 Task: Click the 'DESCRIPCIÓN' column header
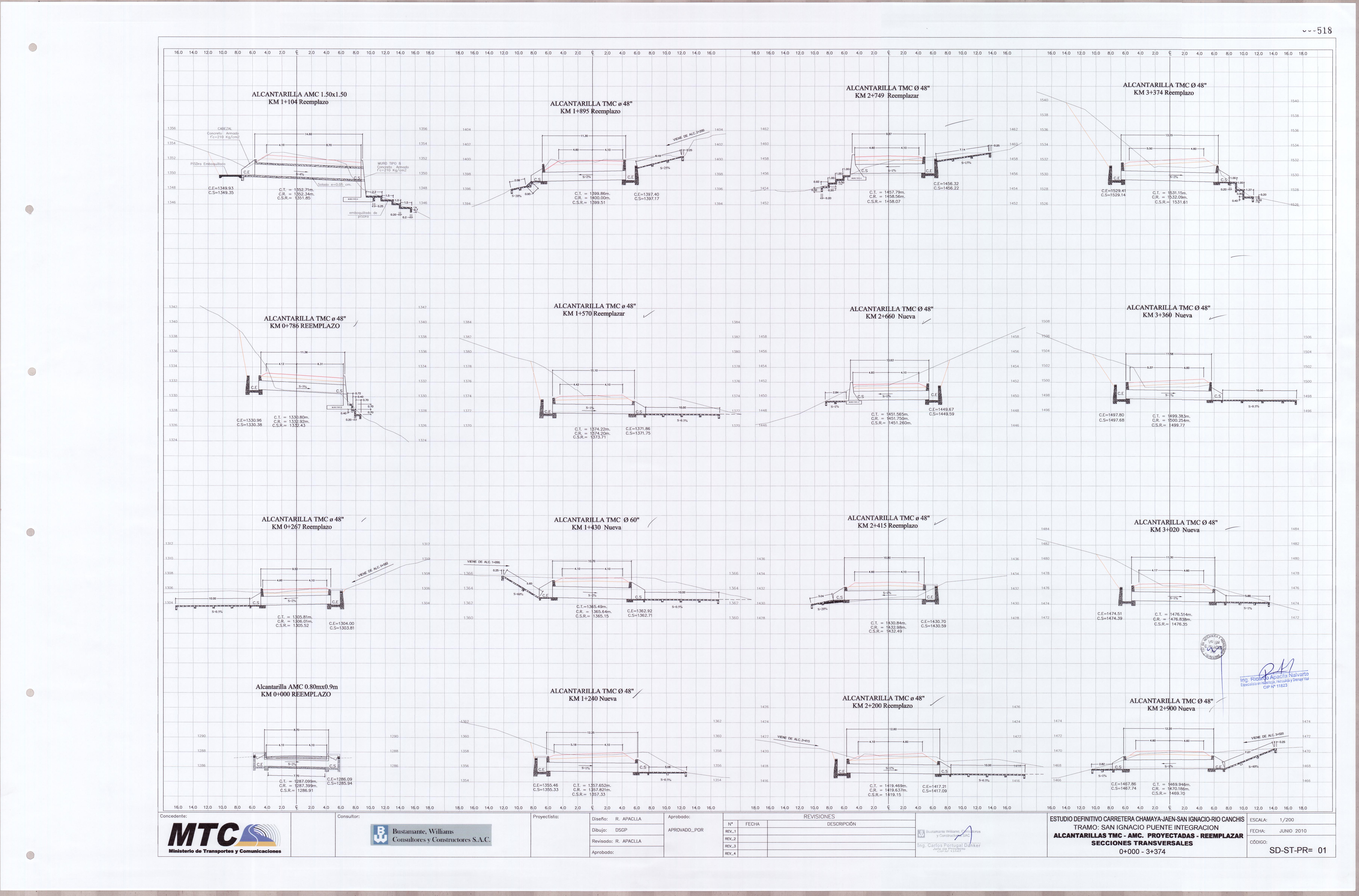pos(841,824)
